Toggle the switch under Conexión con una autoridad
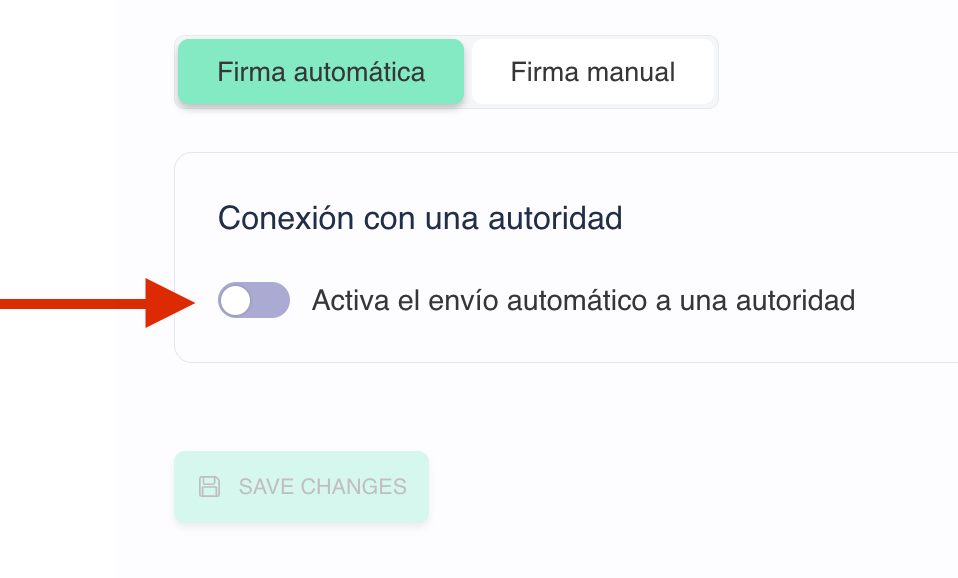This screenshot has height=578, width=958. coord(254,300)
